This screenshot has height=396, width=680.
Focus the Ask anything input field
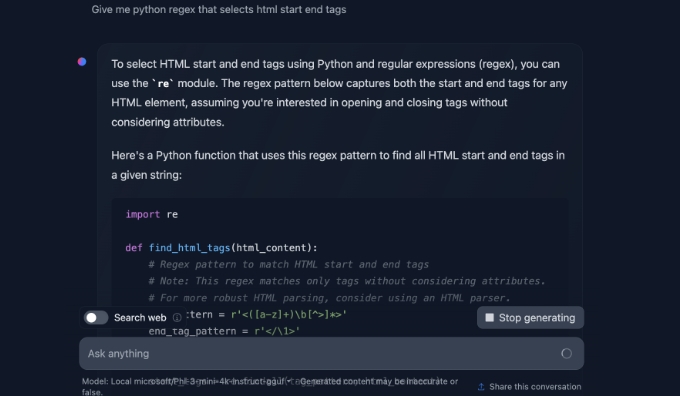pos(331,353)
